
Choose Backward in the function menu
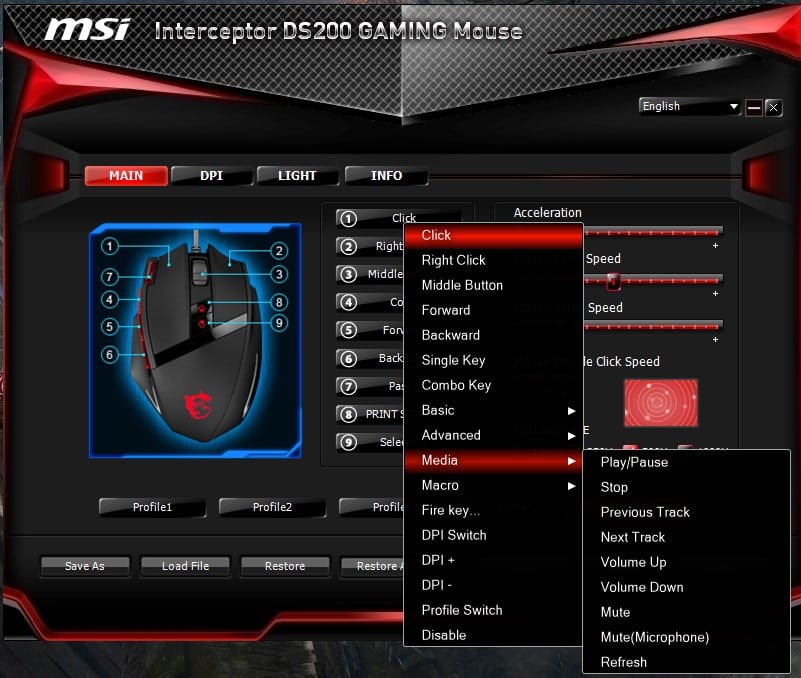click(x=493, y=335)
